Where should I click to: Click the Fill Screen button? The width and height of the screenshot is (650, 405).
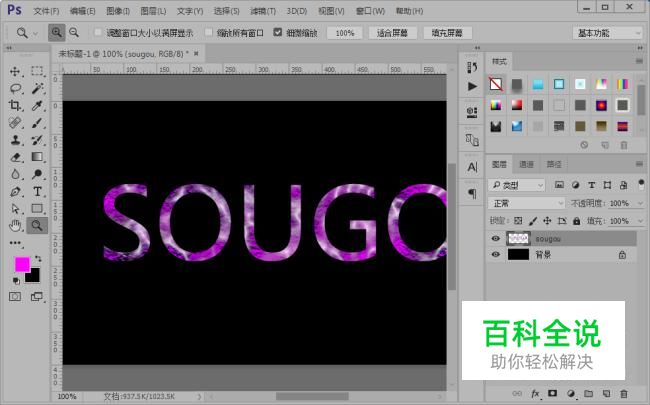pyautogui.click(x=447, y=33)
